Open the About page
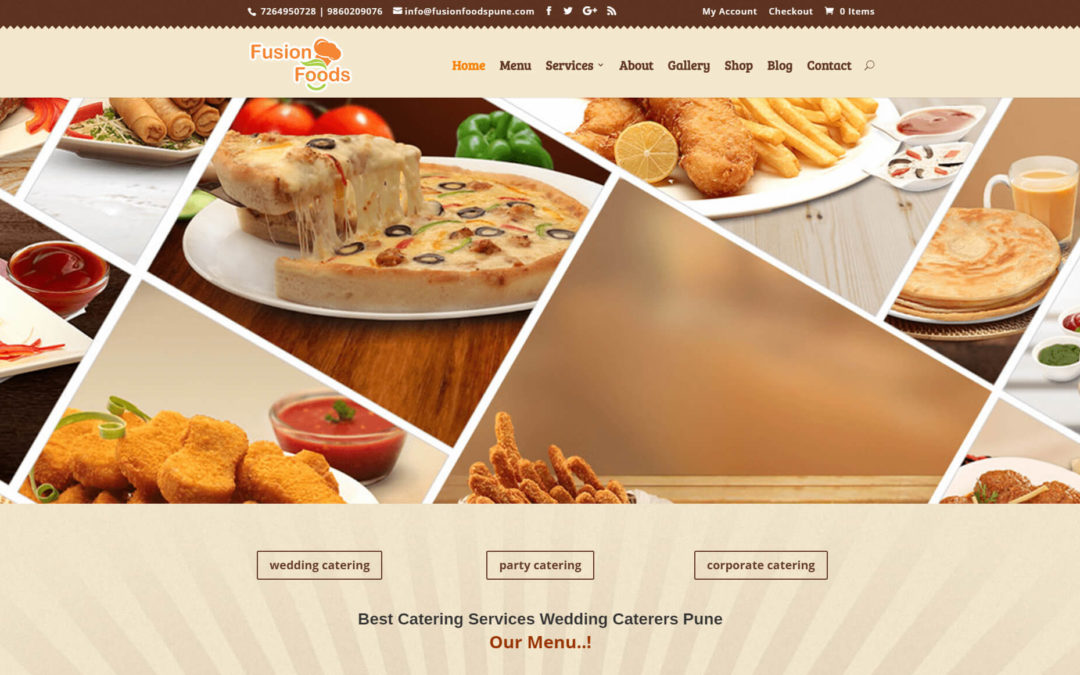The width and height of the screenshot is (1080, 675). click(636, 65)
